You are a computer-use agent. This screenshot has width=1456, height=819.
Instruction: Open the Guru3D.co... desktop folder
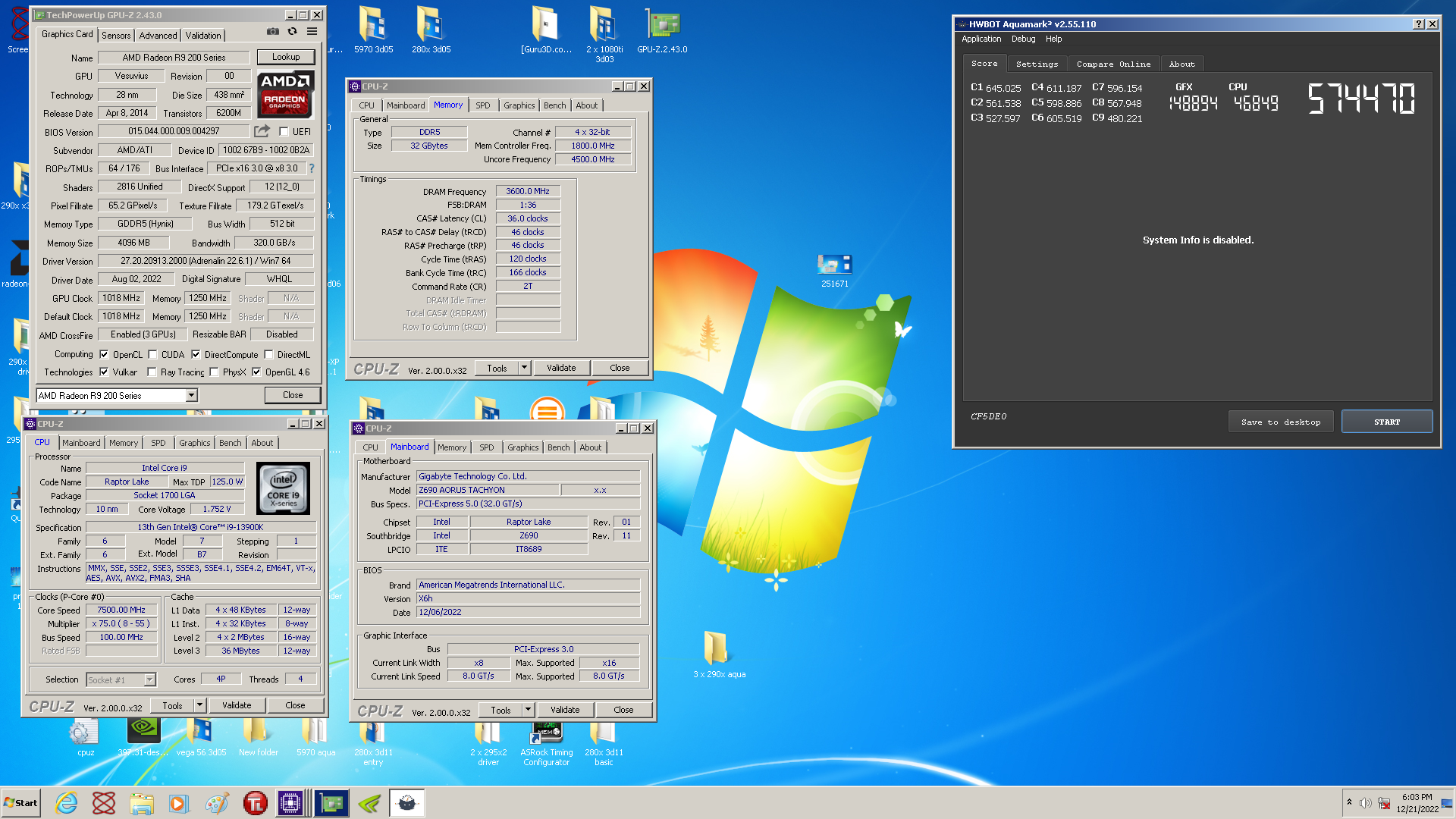546,30
